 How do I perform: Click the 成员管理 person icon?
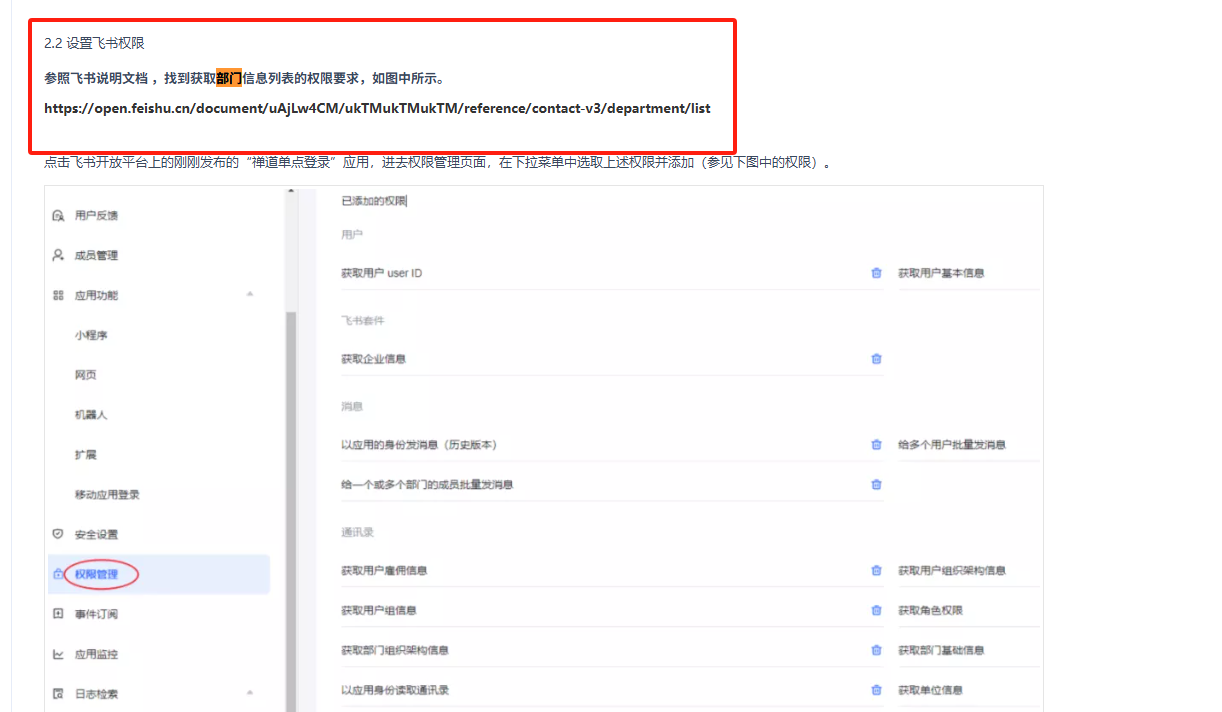point(58,255)
